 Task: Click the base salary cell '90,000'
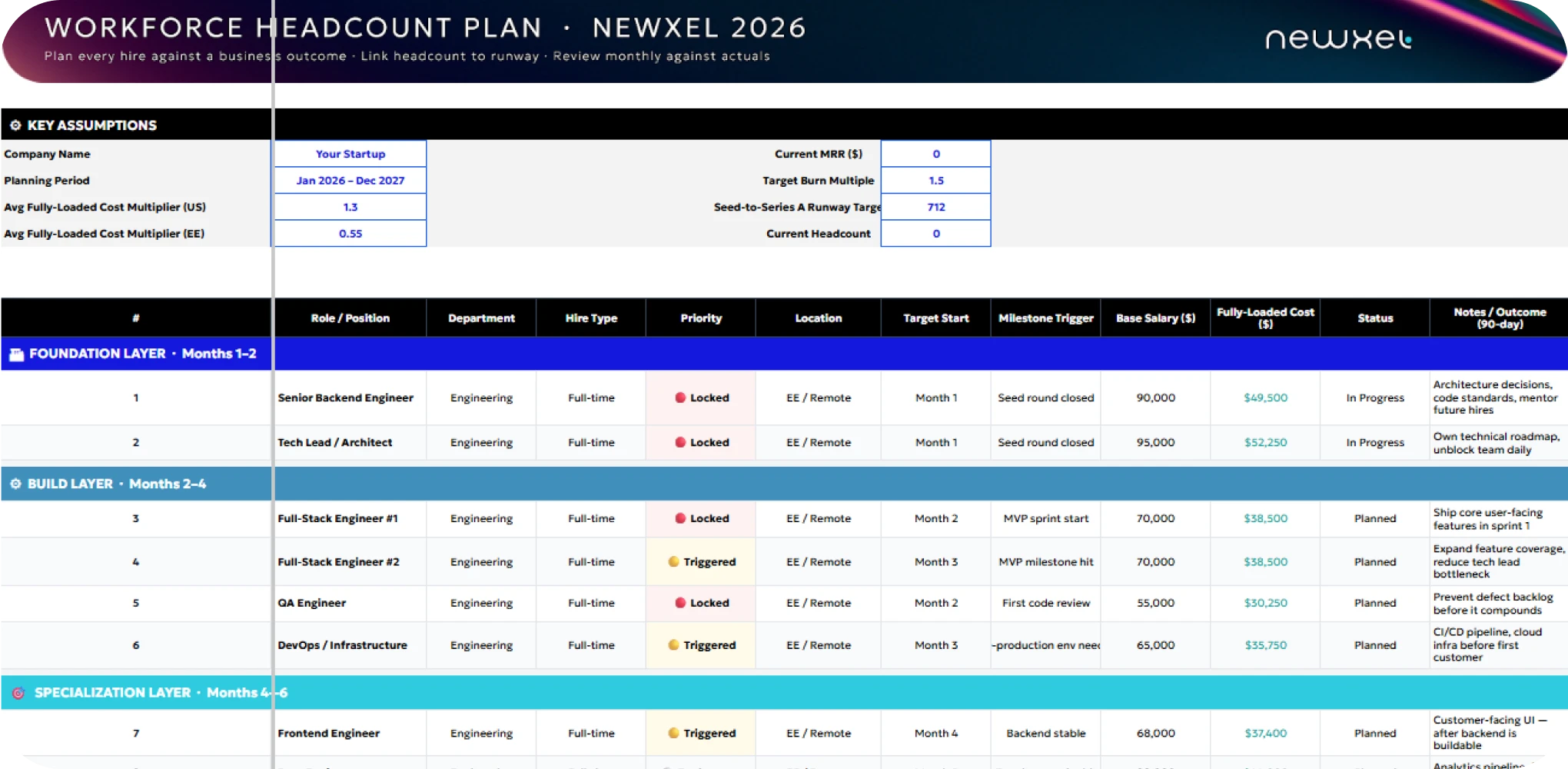[x=1156, y=398]
